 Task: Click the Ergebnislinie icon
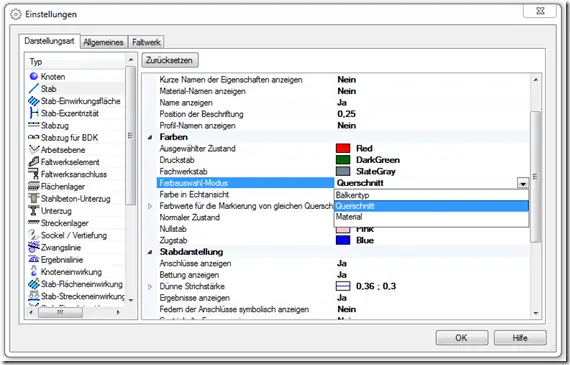click(x=34, y=260)
